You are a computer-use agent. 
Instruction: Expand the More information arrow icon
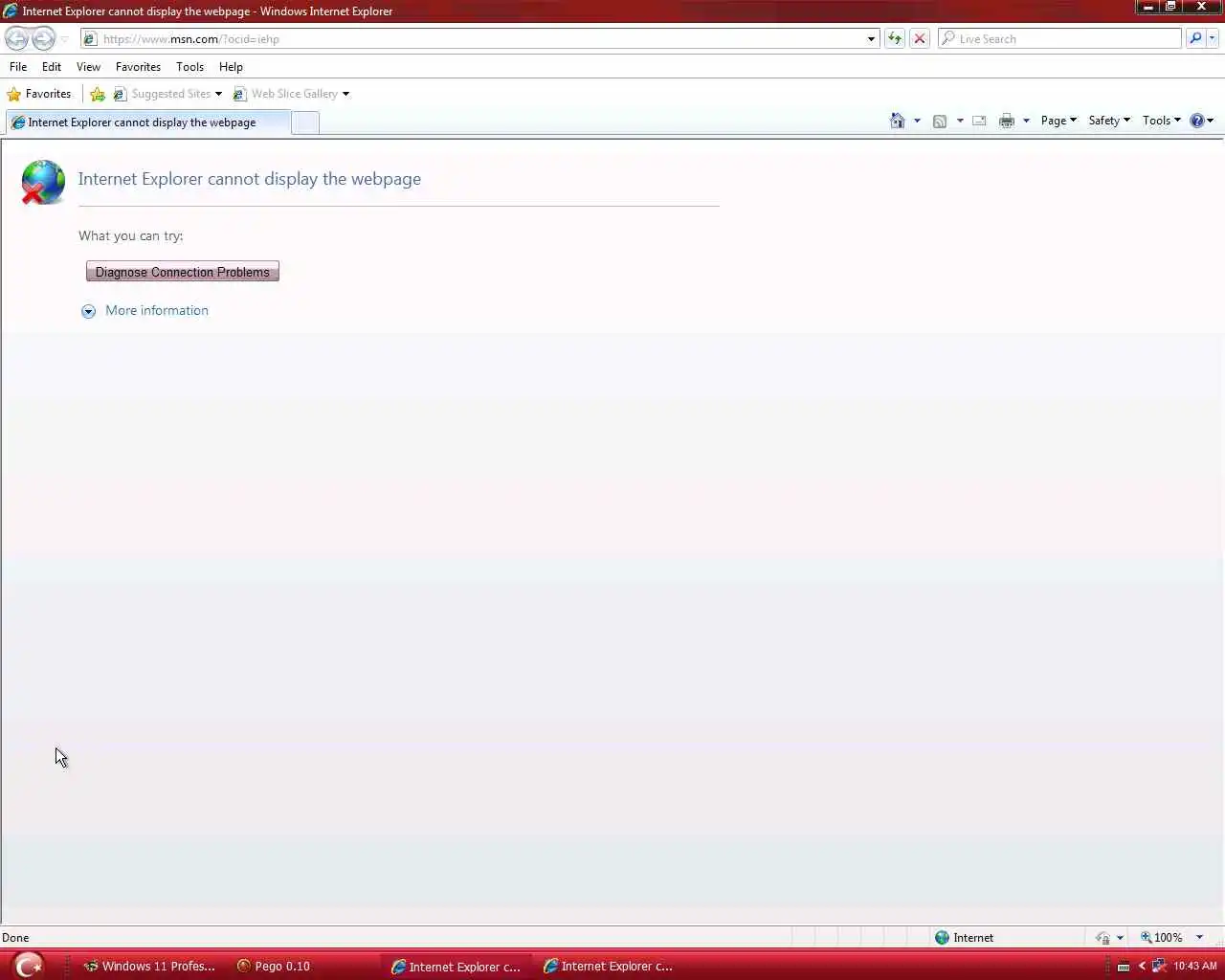coord(89,311)
